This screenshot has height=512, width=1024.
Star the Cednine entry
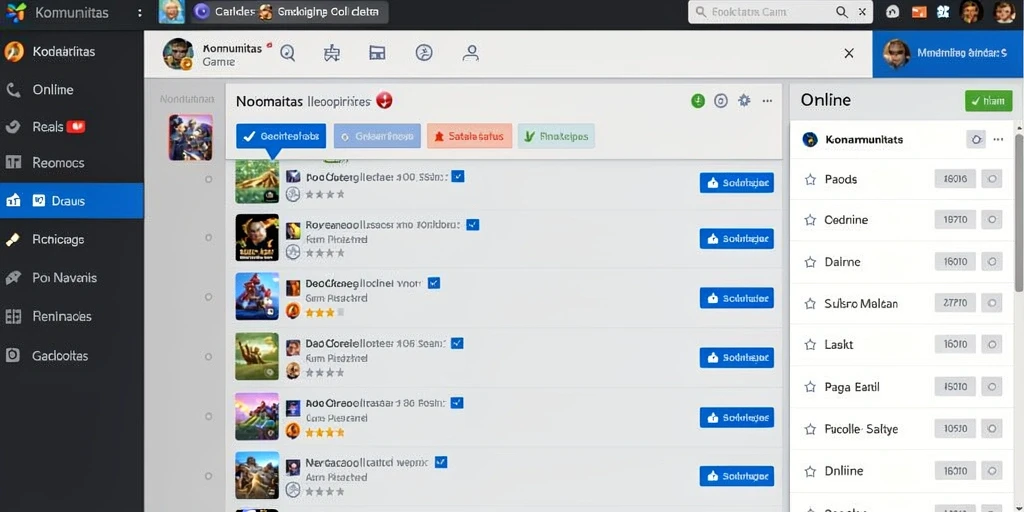pyautogui.click(x=810, y=220)
